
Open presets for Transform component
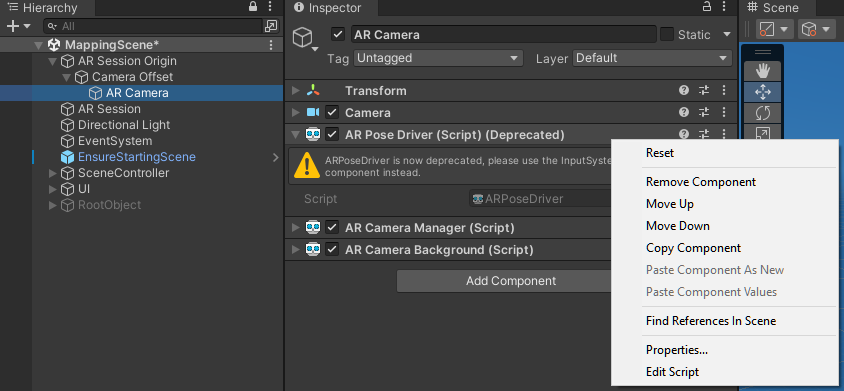tap(704, 90)
